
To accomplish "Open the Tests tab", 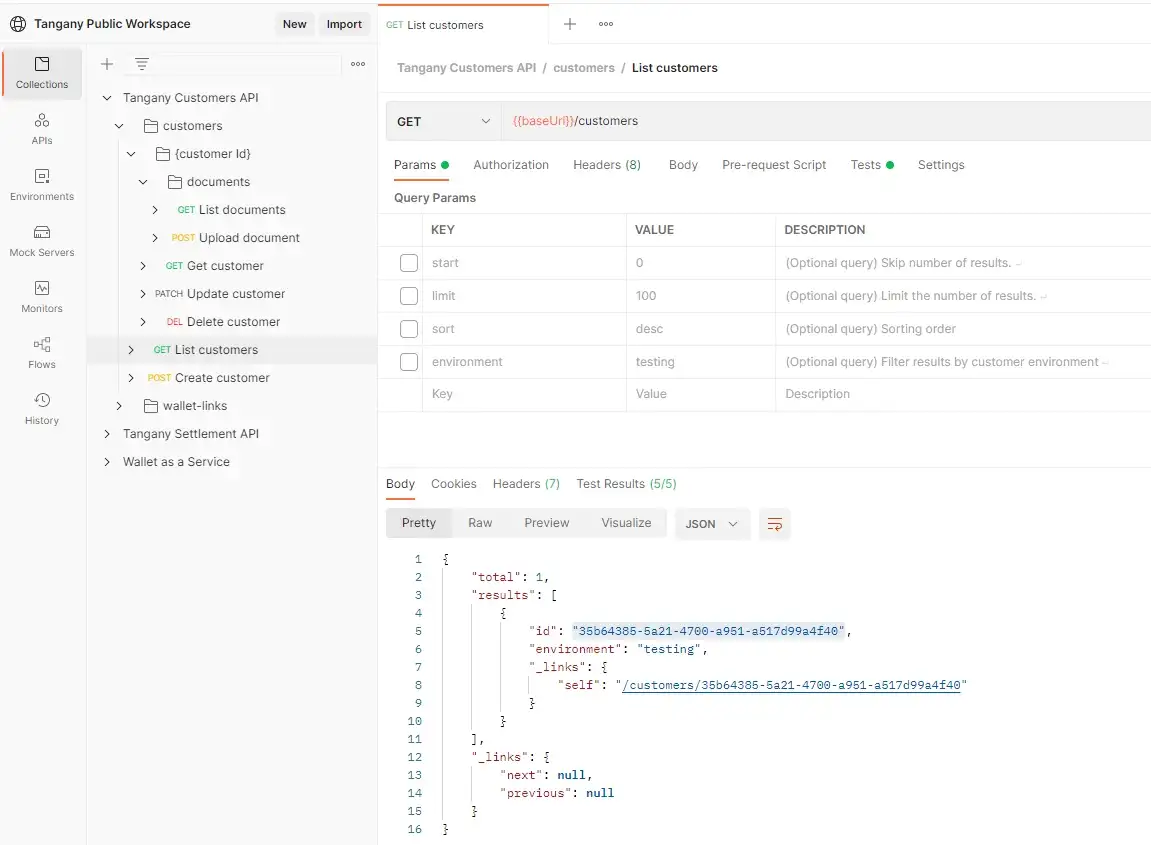I will tap(872, 165).
